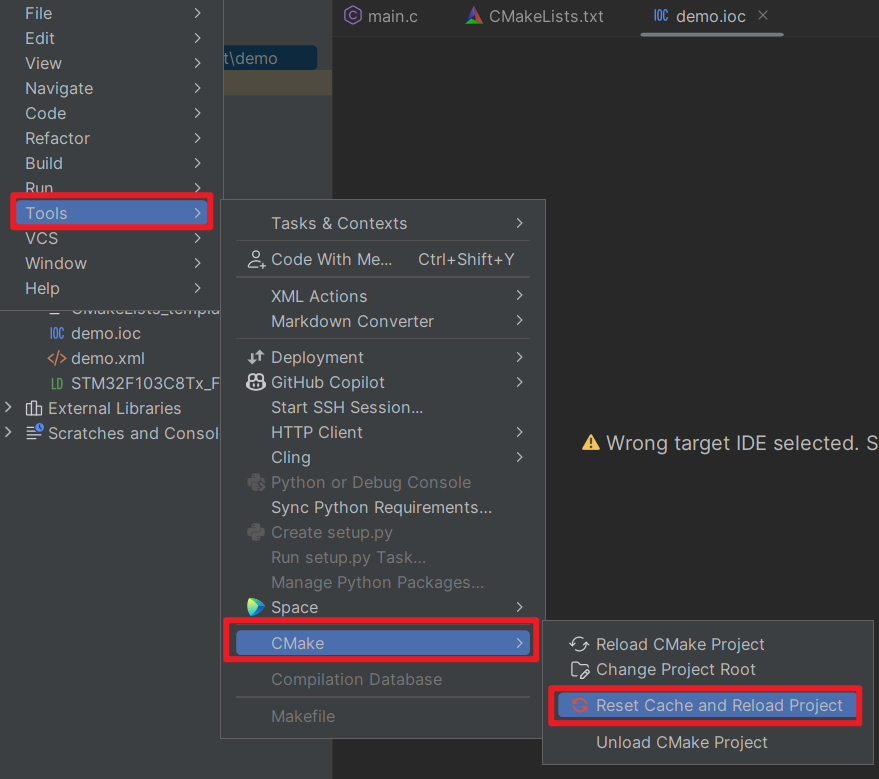Viewport: 879px width, 779px height.
Task: Open the VCS menu
Action: (x=110, y=238)
